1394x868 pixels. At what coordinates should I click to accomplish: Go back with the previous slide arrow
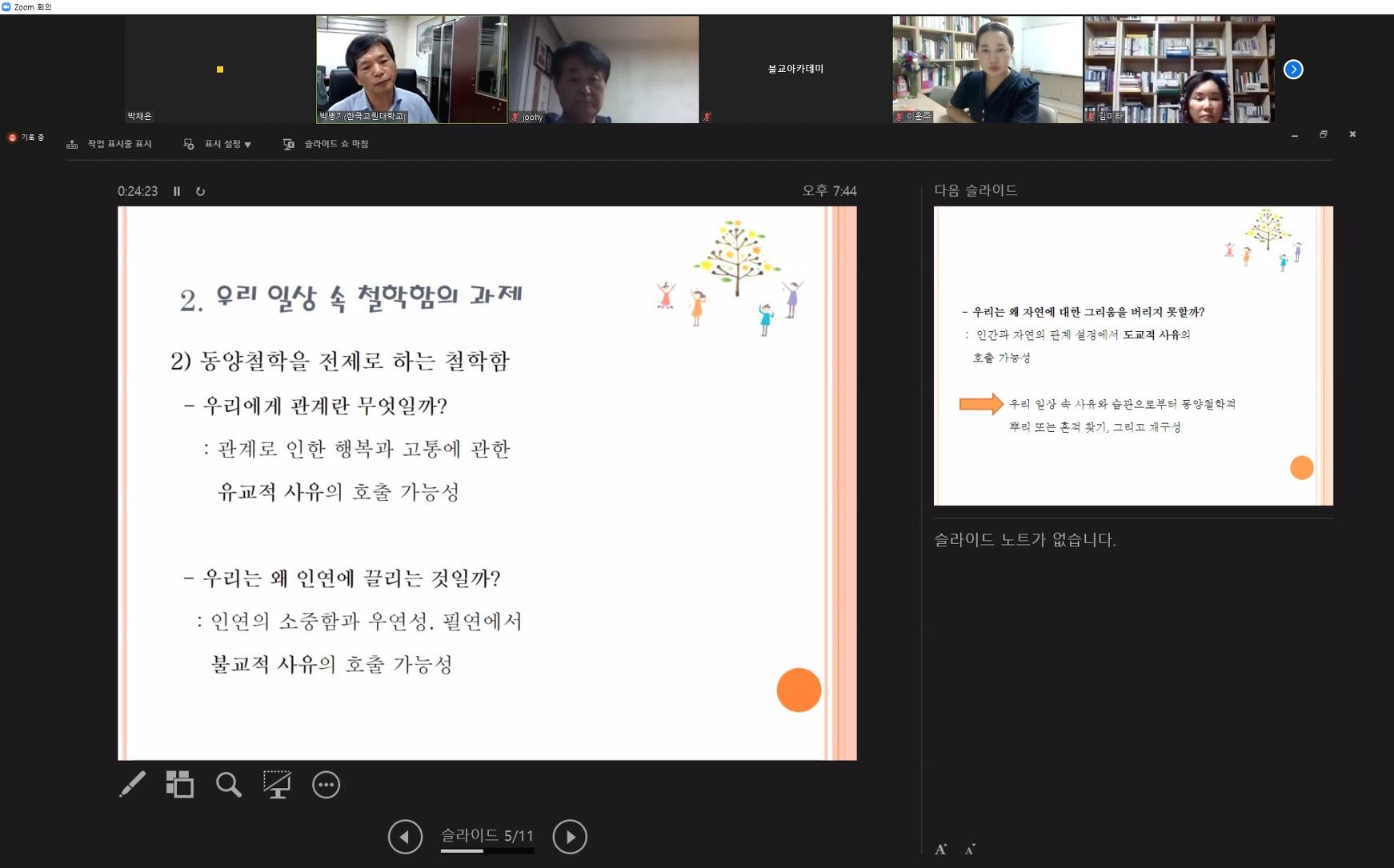[x=405, y=837]
